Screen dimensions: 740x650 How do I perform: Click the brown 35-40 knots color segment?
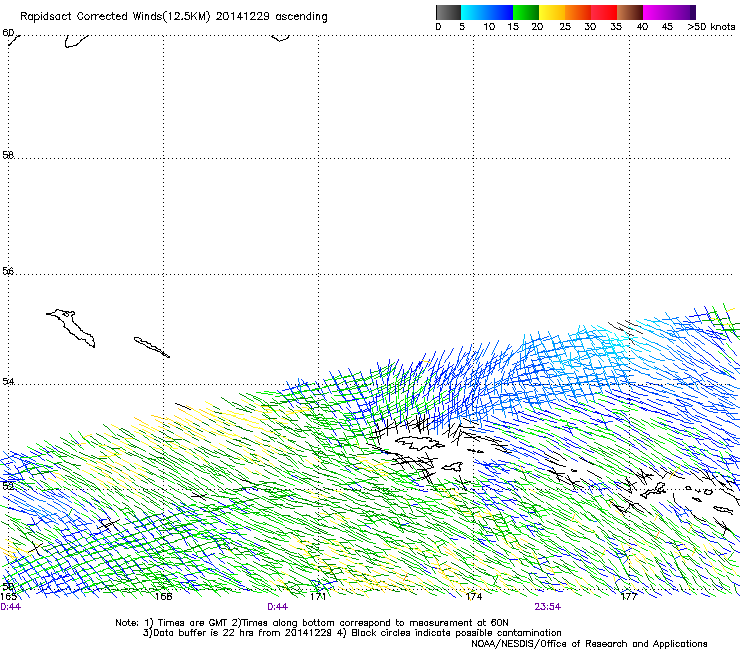point(630,12)
